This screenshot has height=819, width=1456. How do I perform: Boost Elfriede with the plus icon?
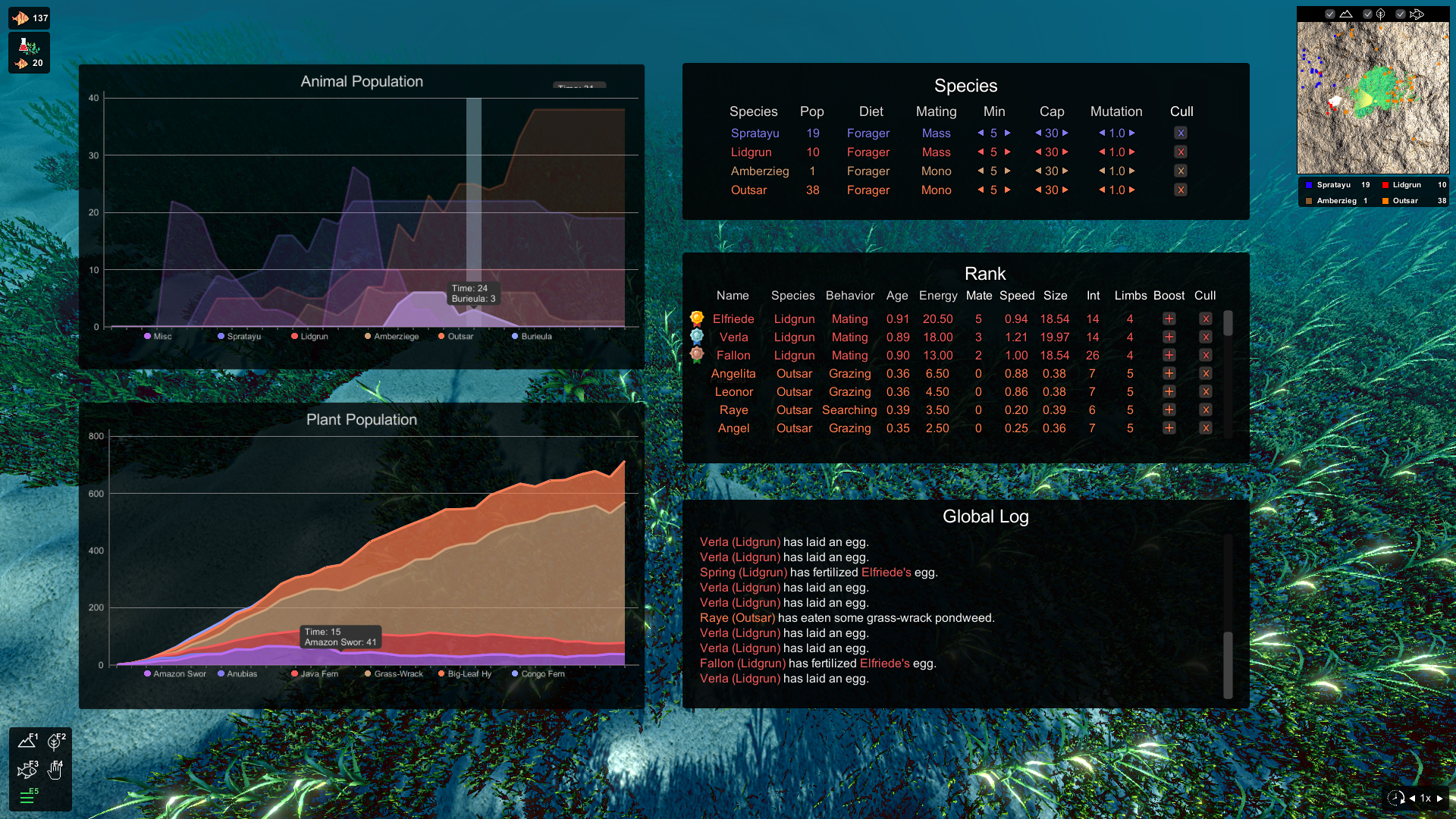coord(1169,319)
